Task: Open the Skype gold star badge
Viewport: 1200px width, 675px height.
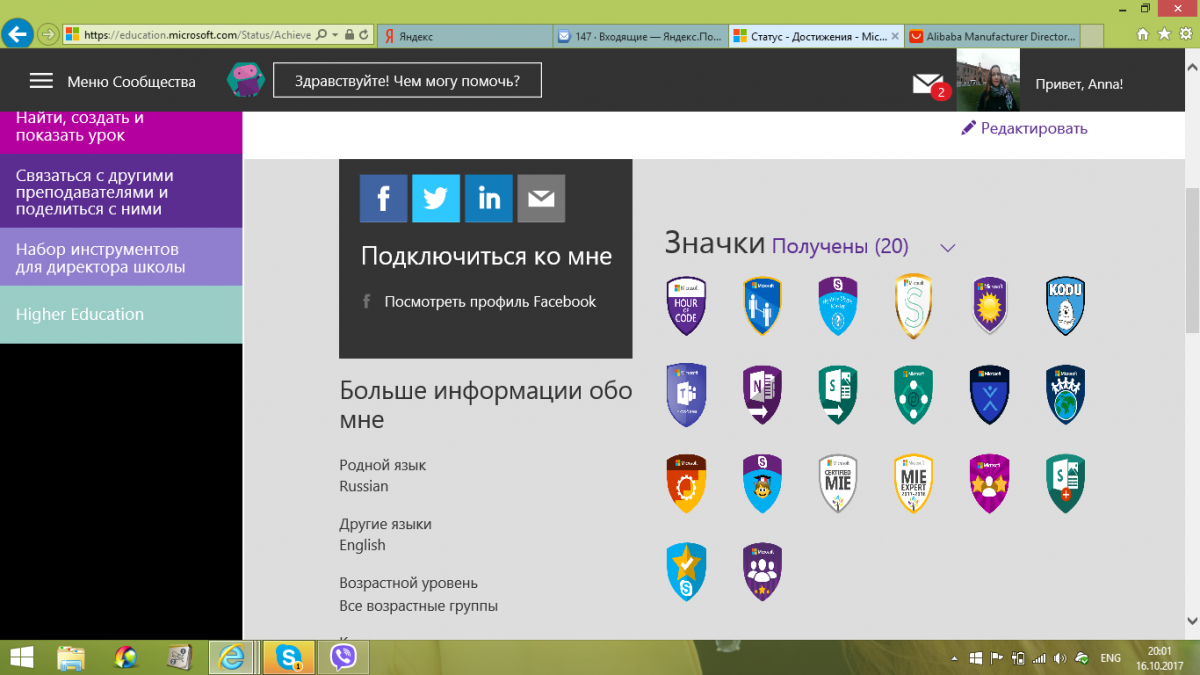Action: click(686, 572)
